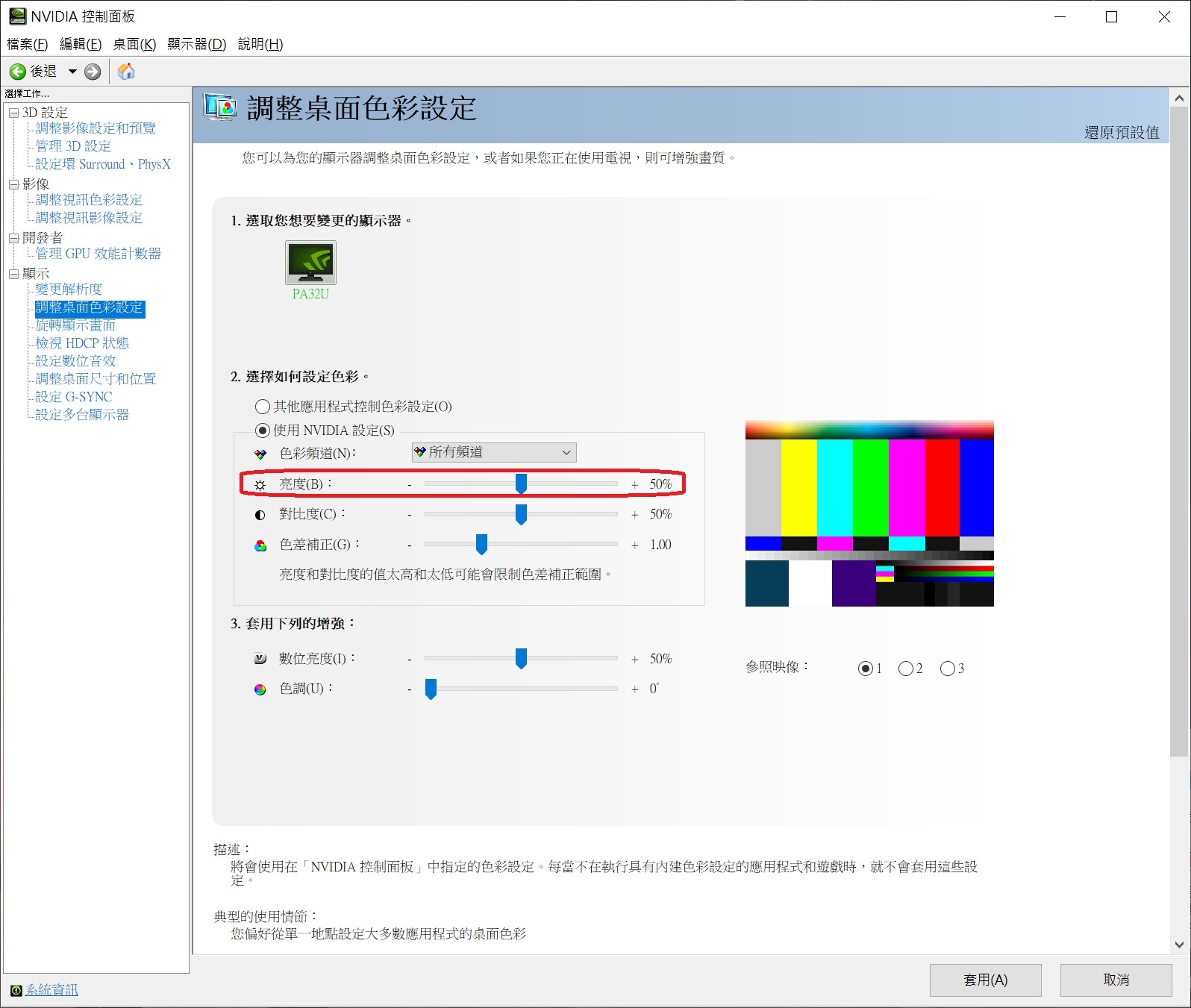Click plus icon of gamma slider
Viewport: 1191px width, 1008px height.
pos(634,545)
